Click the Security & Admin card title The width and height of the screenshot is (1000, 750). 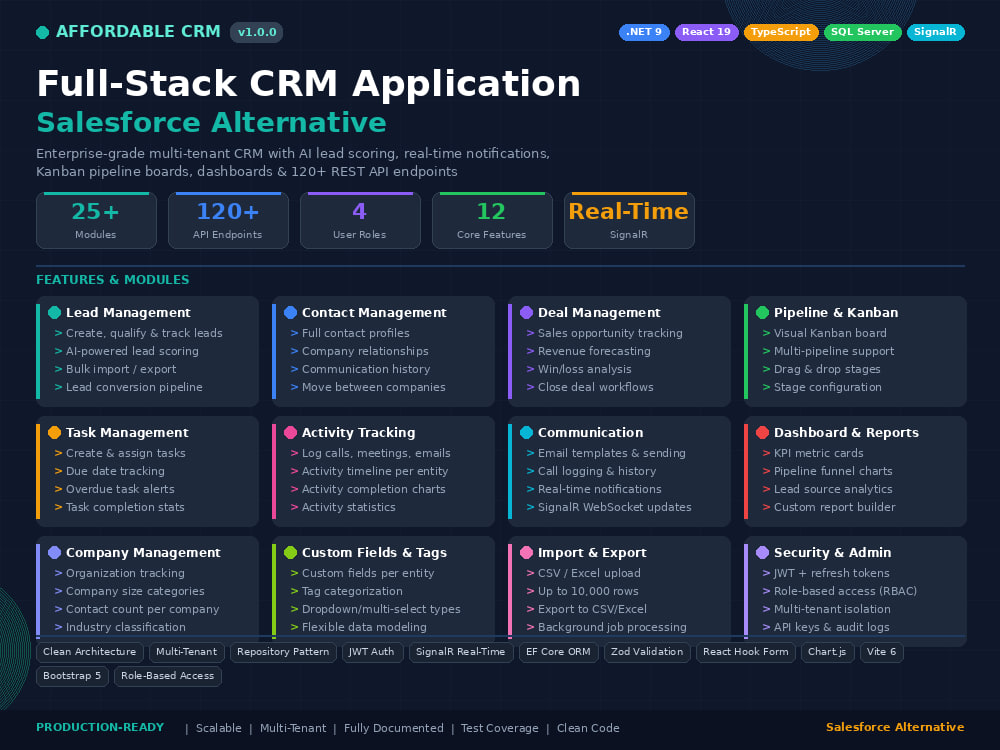click(x=832, y=552)
